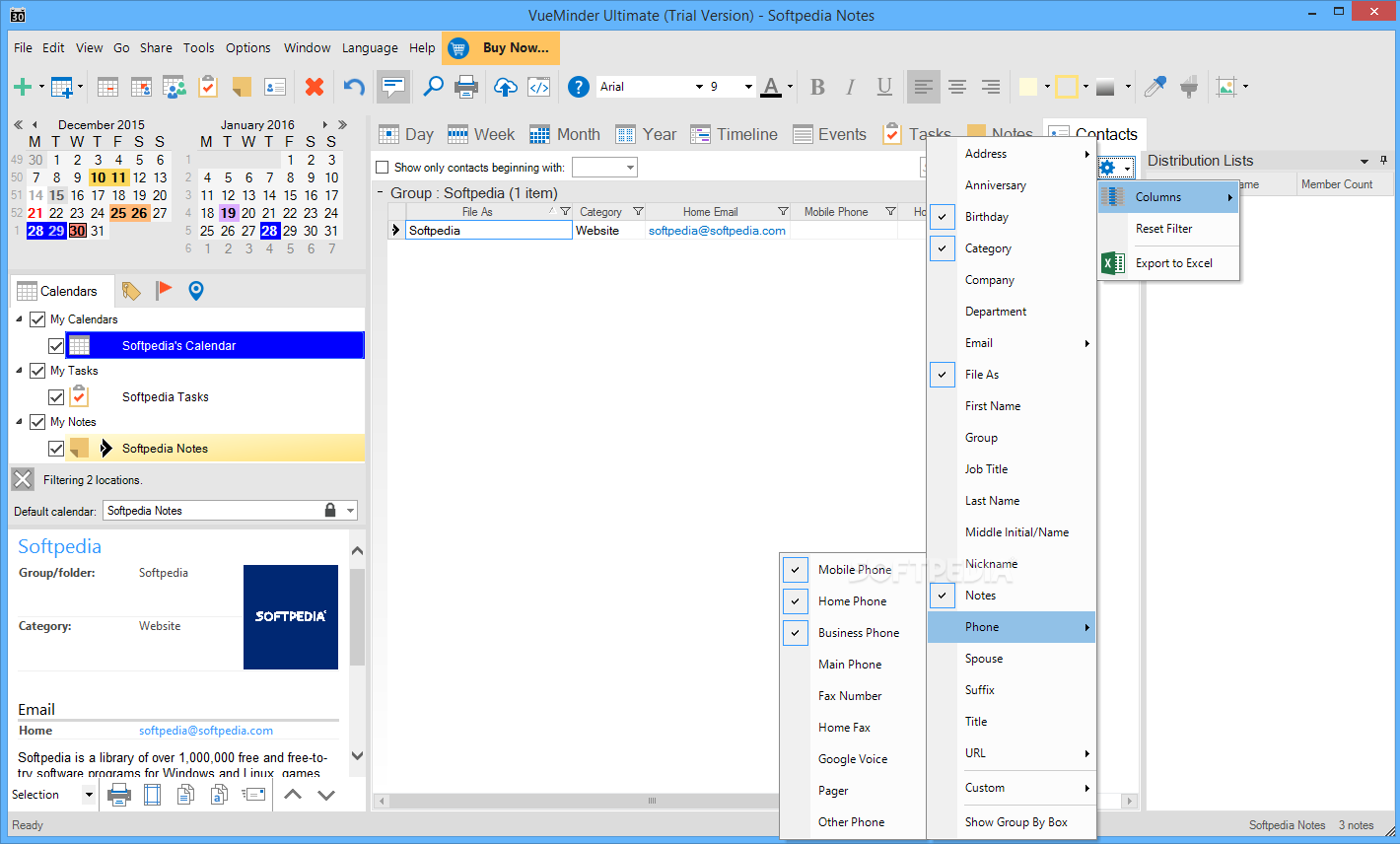Open the Selection dropdown in details toolbar
This screenshot has height=844, width=1400.
(89, 795)
